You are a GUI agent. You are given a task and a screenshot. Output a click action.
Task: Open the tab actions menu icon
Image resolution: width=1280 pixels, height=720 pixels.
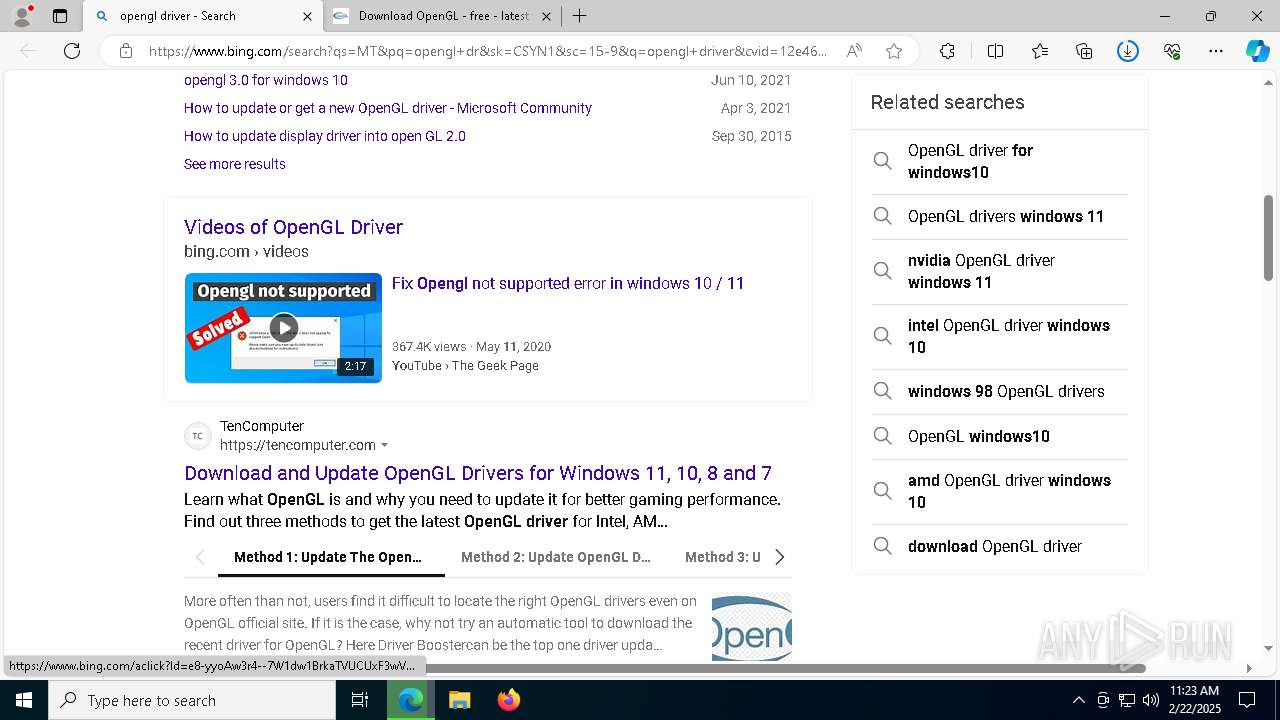[60, 16]
